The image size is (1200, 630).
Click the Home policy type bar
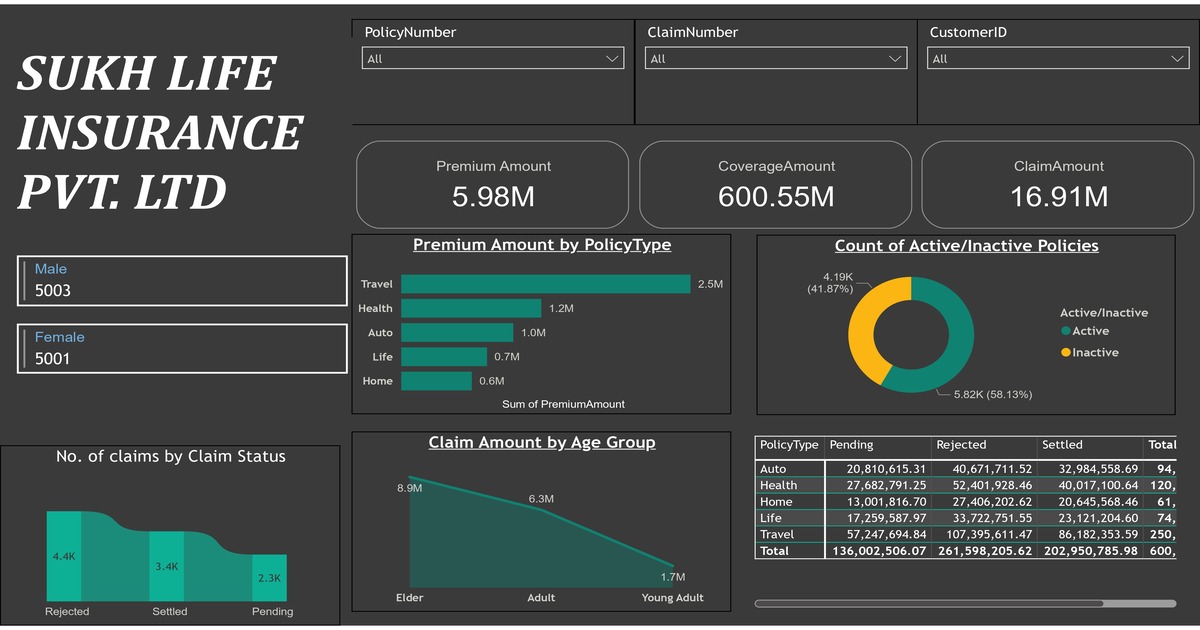[436, 381]
